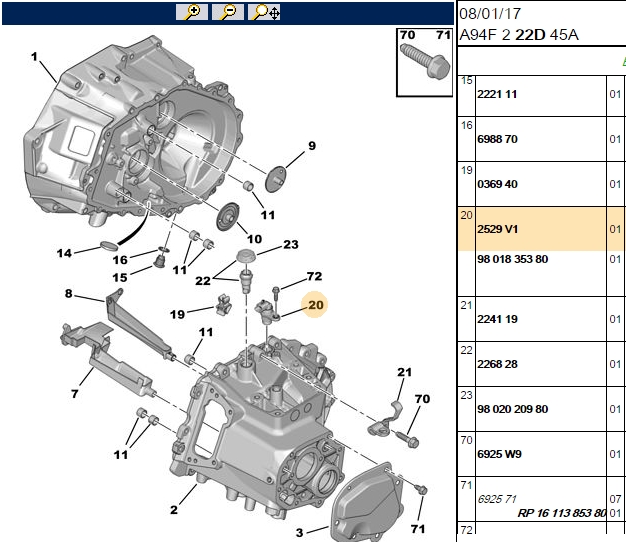Viewport: 626px width, 542px height.
Task: Click diagram callout number 3
Action: click(x=299, y=532)
